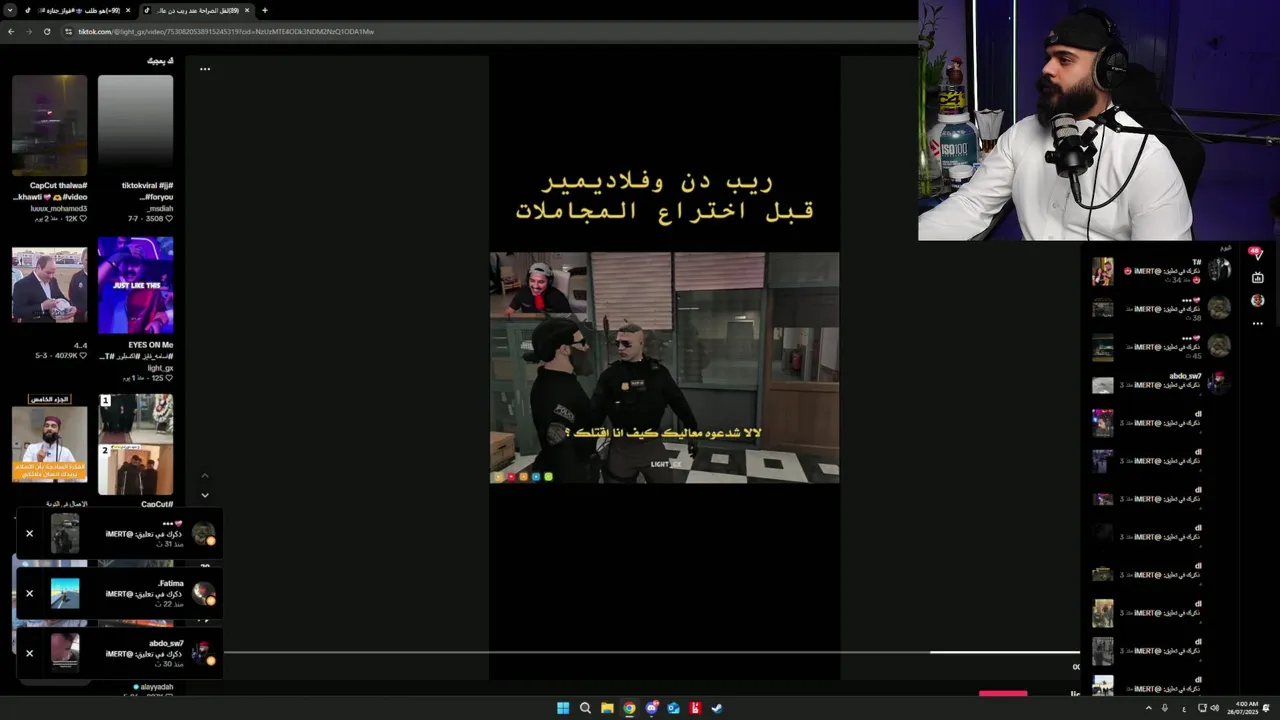Select the active (89) TikTok video tab

tap(196, 10)
